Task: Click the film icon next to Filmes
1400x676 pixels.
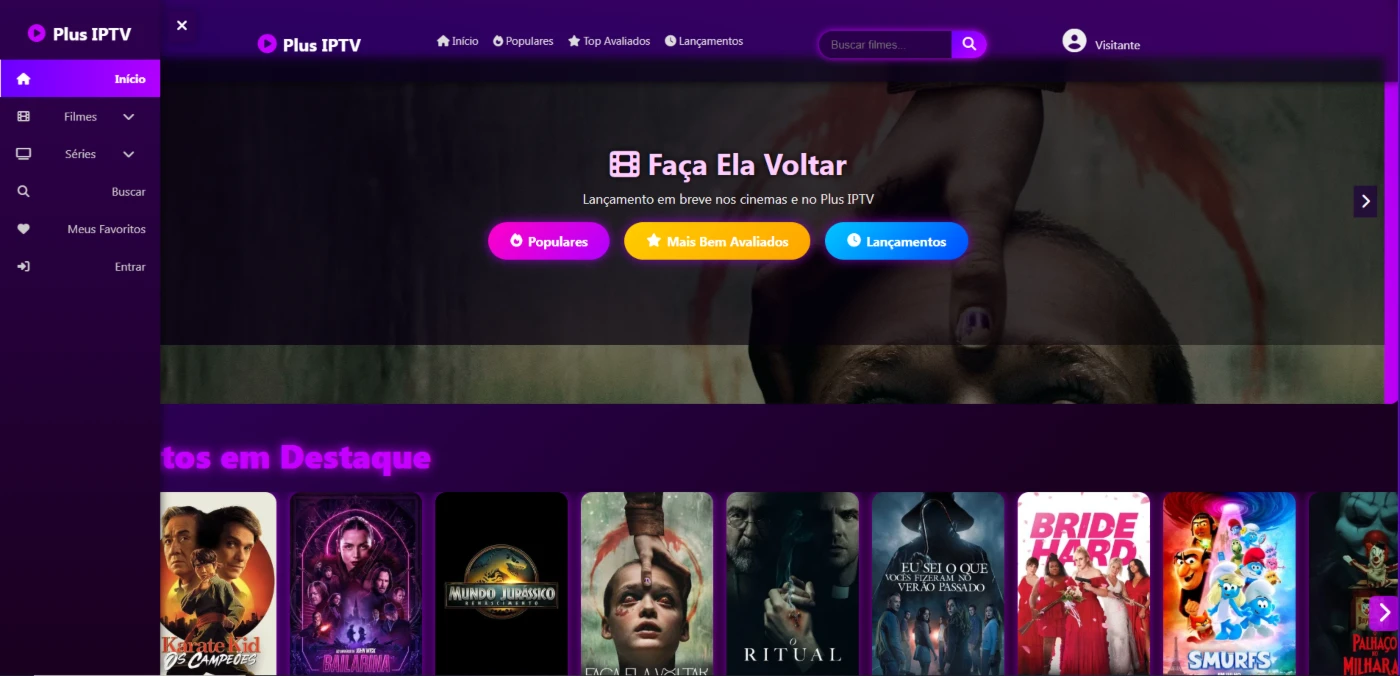Action: coord(24,117)
